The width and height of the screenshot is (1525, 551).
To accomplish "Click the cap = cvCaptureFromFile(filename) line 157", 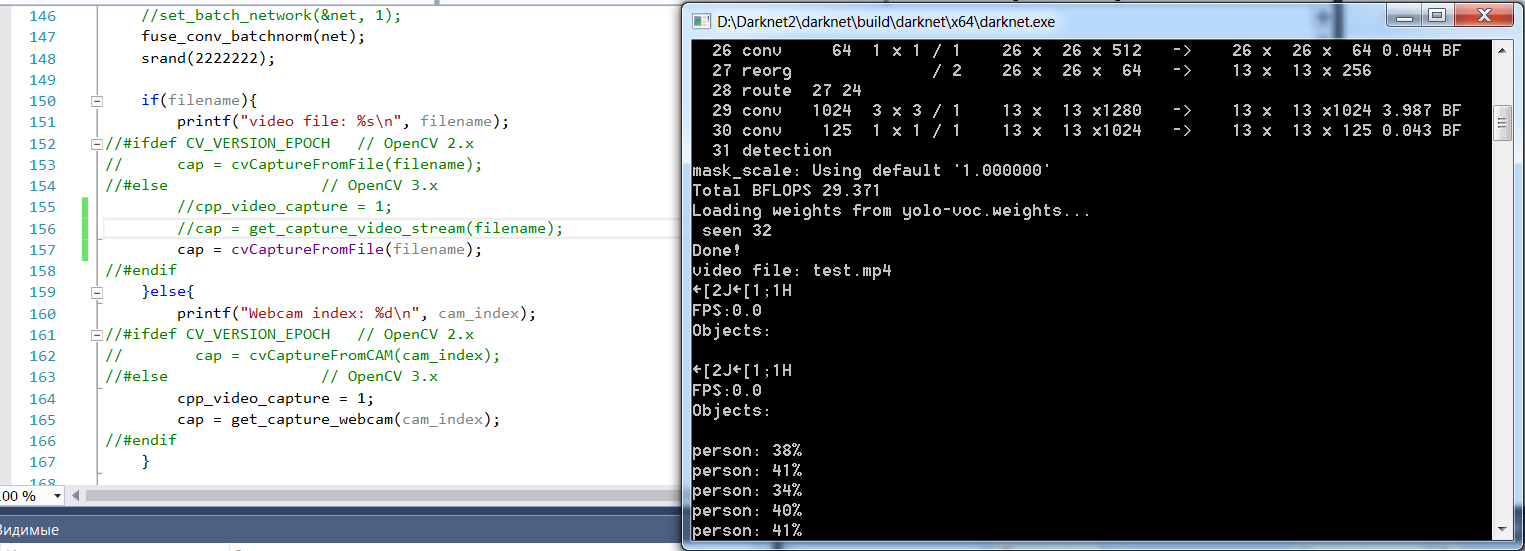I will click(x=330, y=250).
